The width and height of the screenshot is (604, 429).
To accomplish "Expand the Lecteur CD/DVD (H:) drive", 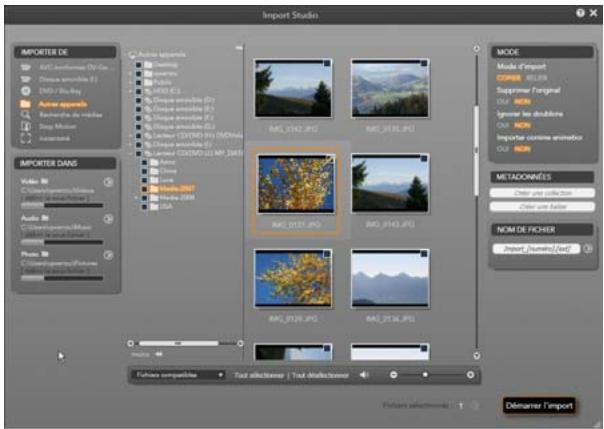I will pyautogui.click(x=131, y=136).
